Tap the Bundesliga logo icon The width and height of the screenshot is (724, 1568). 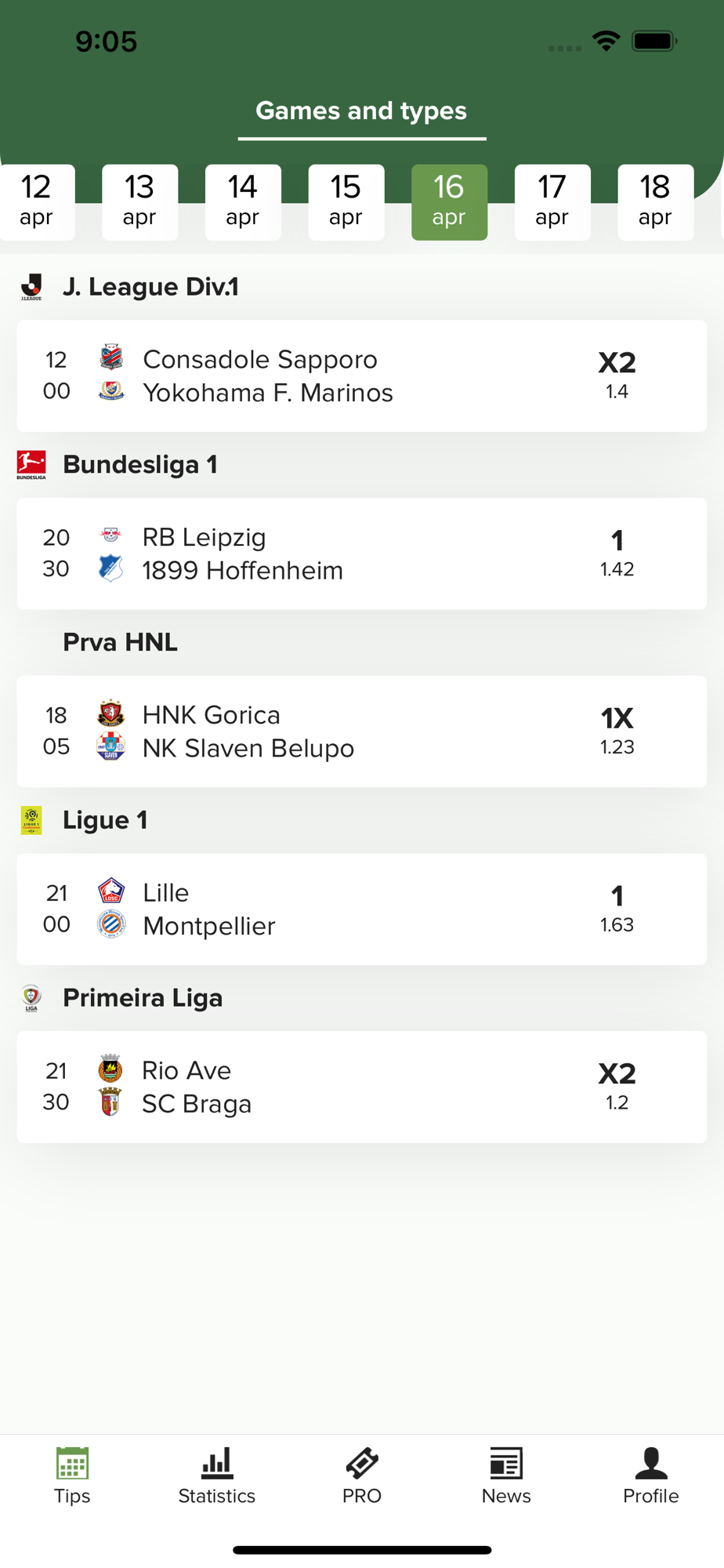[x=31, y=465]
